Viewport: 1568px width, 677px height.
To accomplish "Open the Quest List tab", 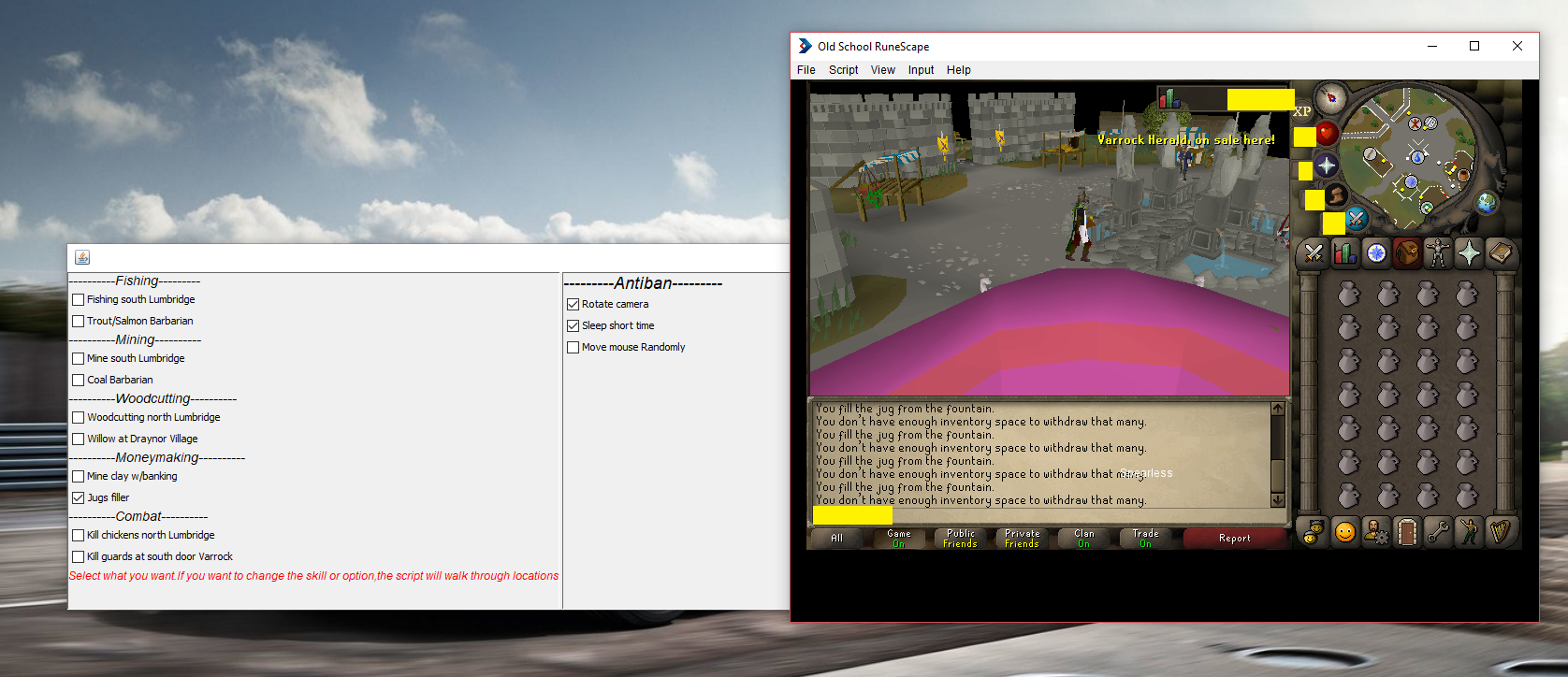I will (1376, 253).
